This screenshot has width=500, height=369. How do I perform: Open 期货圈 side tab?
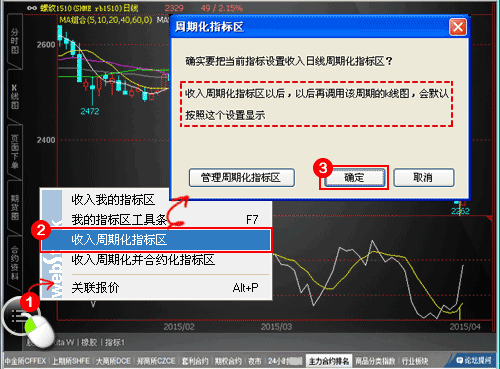click(15, 207)
